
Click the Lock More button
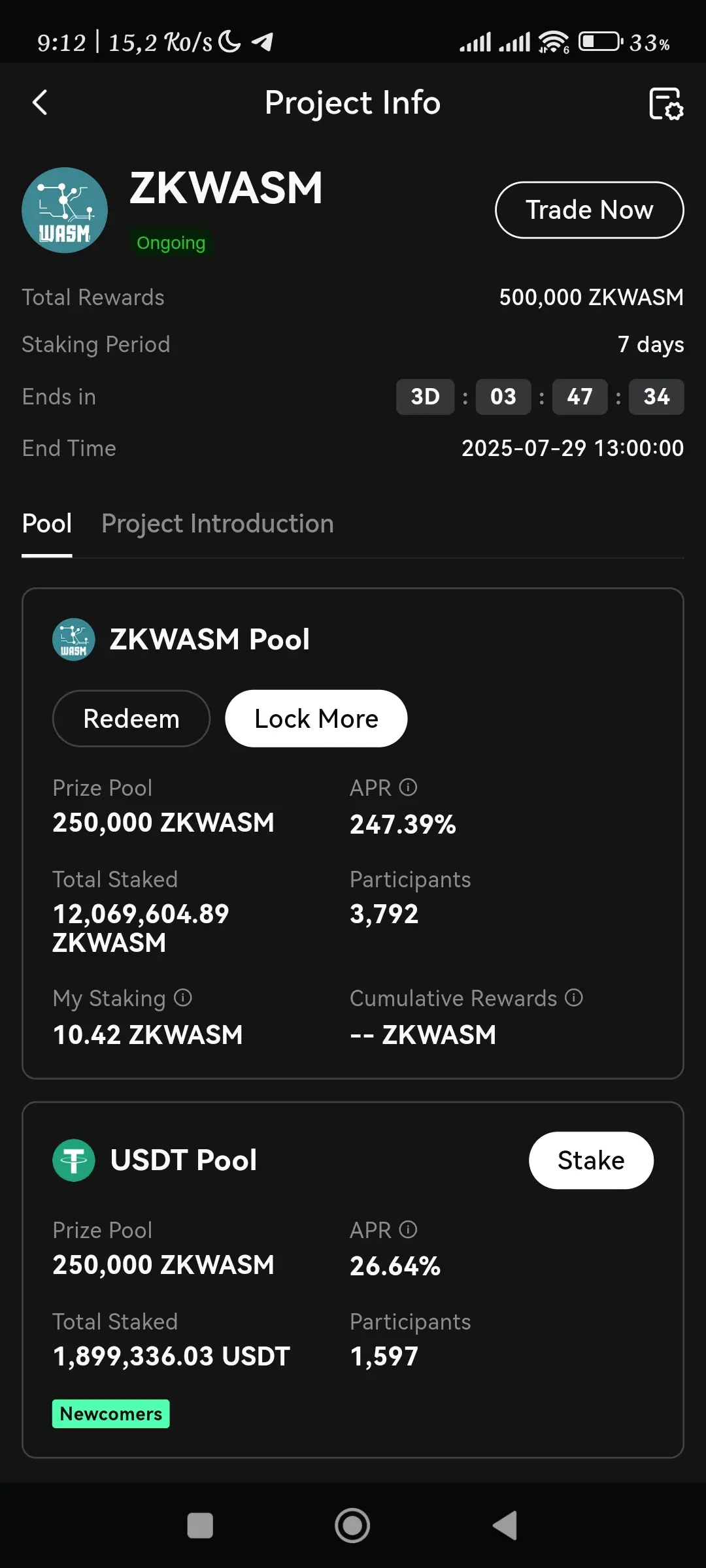coord(316,719)
